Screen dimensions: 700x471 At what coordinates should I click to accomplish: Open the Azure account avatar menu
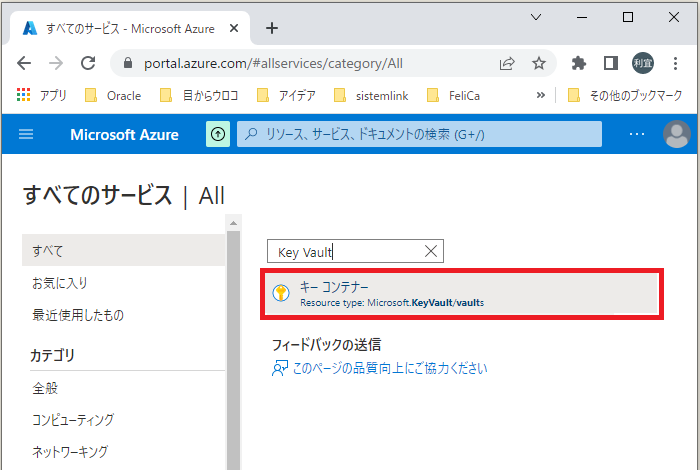coord(677,134)
